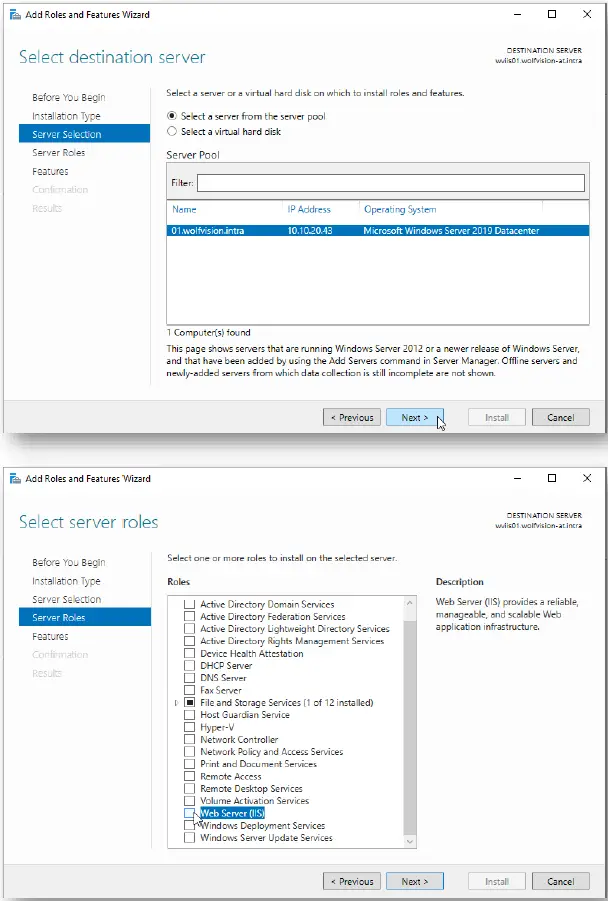
Task: Open Installation Type step in the destination server wizard
Action: (66, 116)
